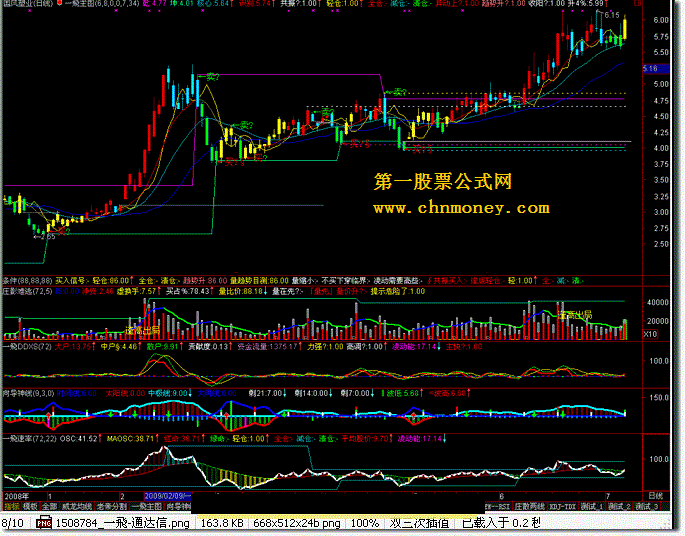The width and height of the screenshot is (685, 536).
Task: Select the 威龙均线 indicator tab
Action: pos(77,507)
